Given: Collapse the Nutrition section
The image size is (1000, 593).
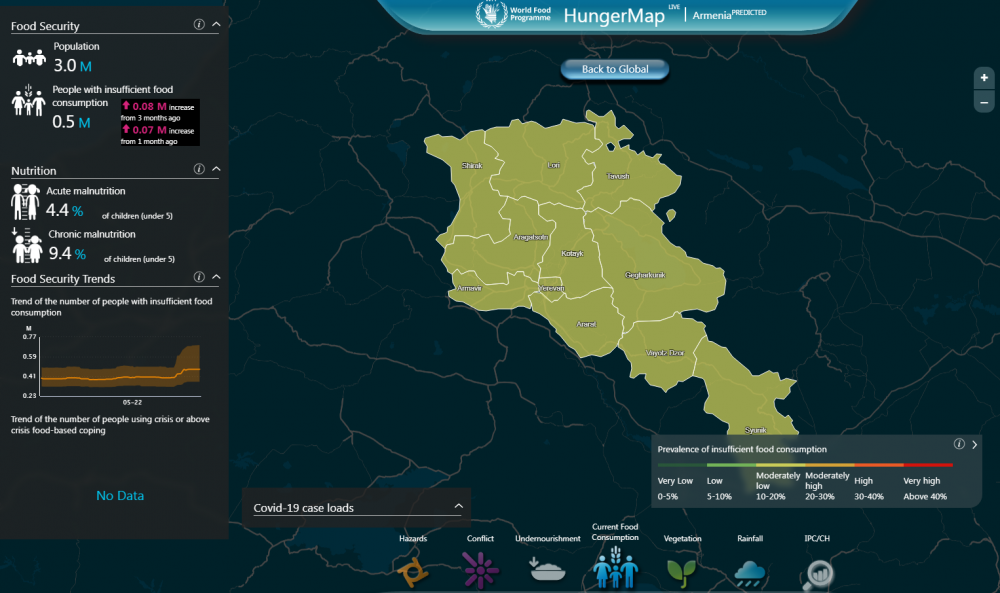Looking at the screenshot, I should (x=216, y=170).
